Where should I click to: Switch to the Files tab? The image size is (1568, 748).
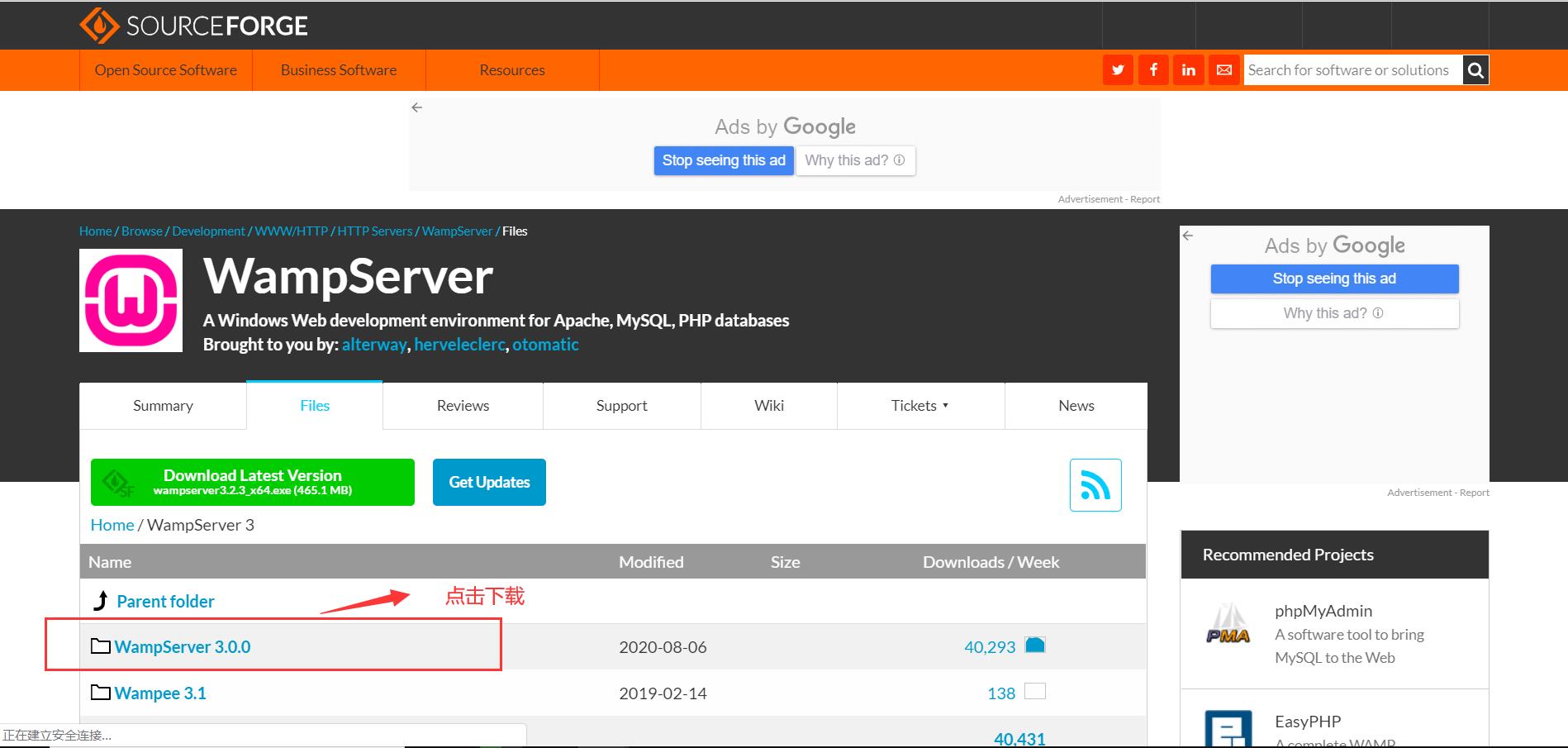point(315,406)
